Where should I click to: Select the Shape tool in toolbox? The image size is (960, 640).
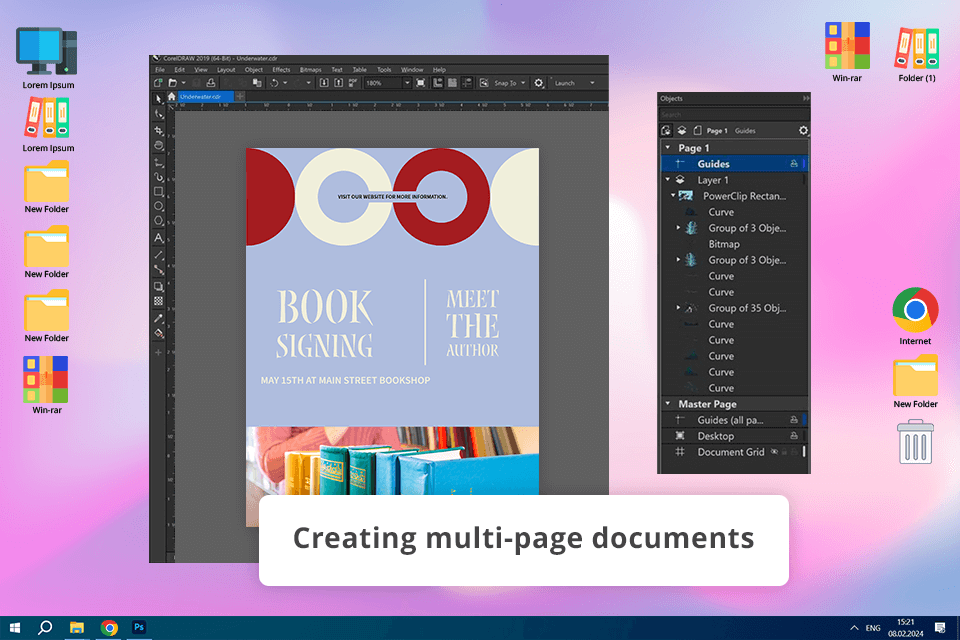[x=159, y=115]
